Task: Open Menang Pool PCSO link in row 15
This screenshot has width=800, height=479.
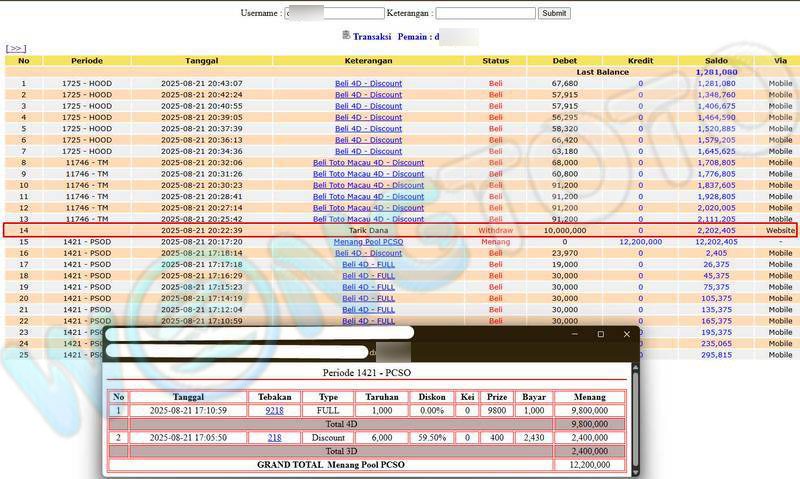Action: [368, 242]
